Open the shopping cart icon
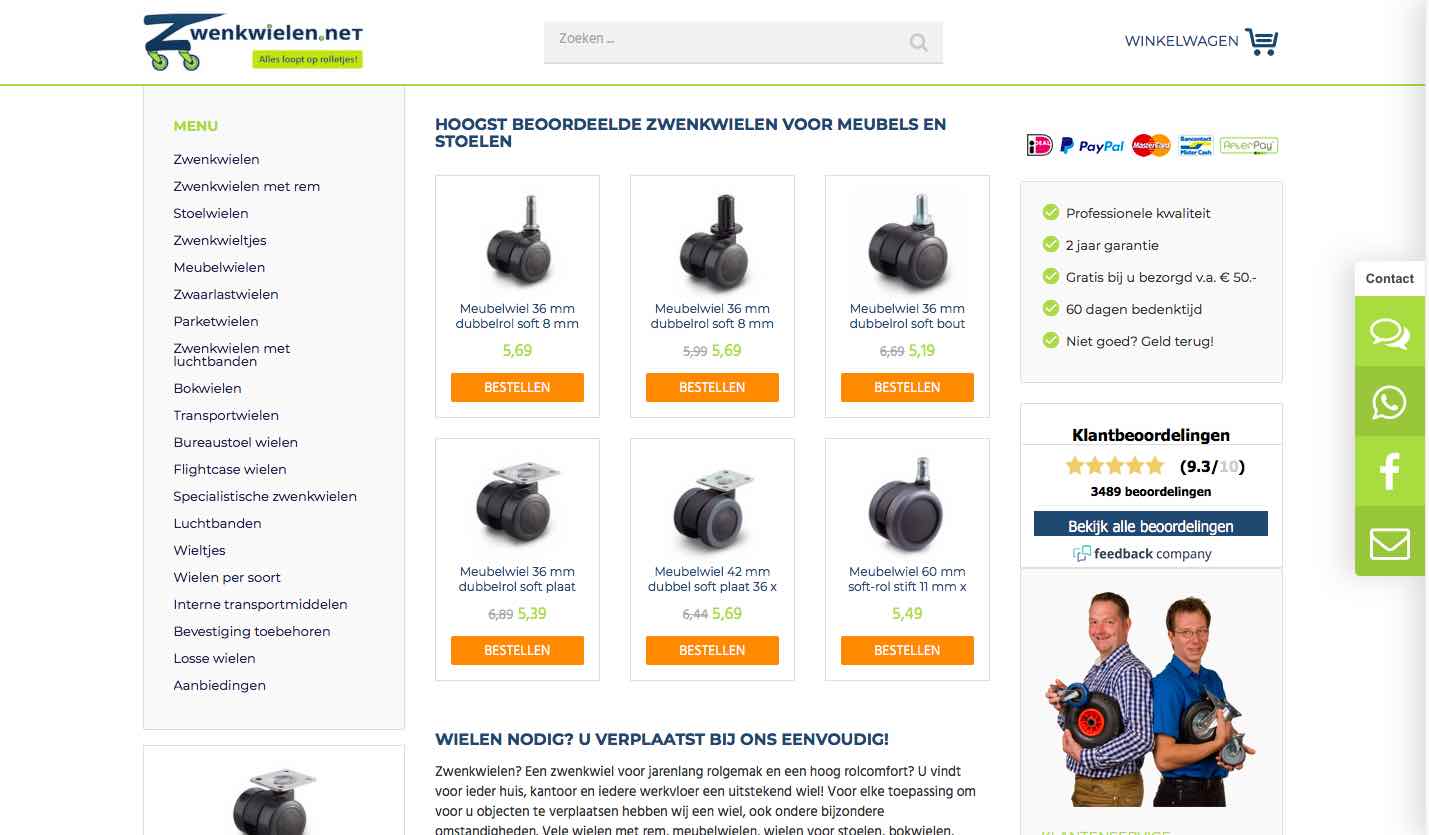 [x=1262, y=42]
